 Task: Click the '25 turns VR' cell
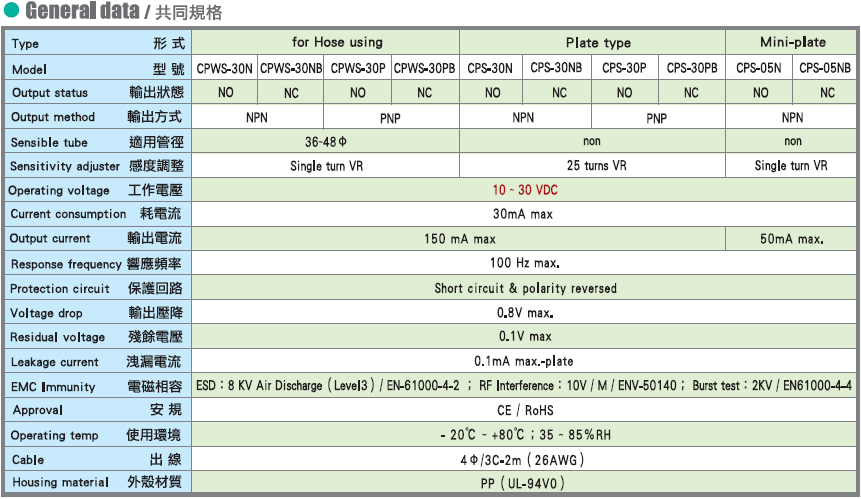pyautogui.click(x=596, y=166)
